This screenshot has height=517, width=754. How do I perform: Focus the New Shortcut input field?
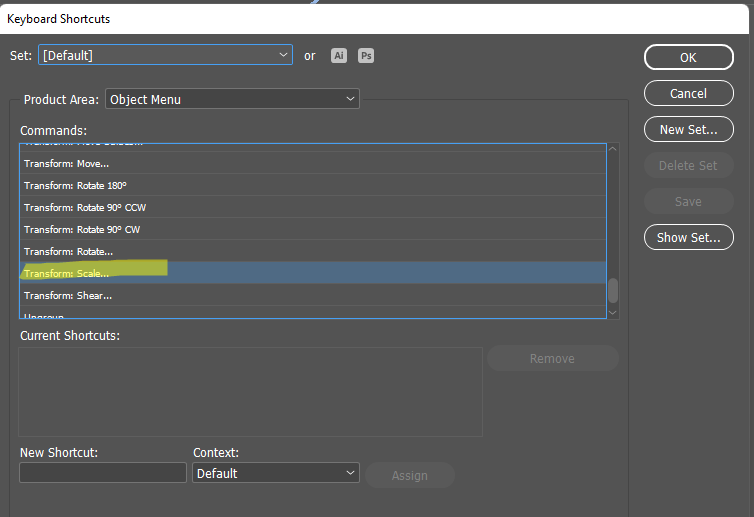point(103,473)
